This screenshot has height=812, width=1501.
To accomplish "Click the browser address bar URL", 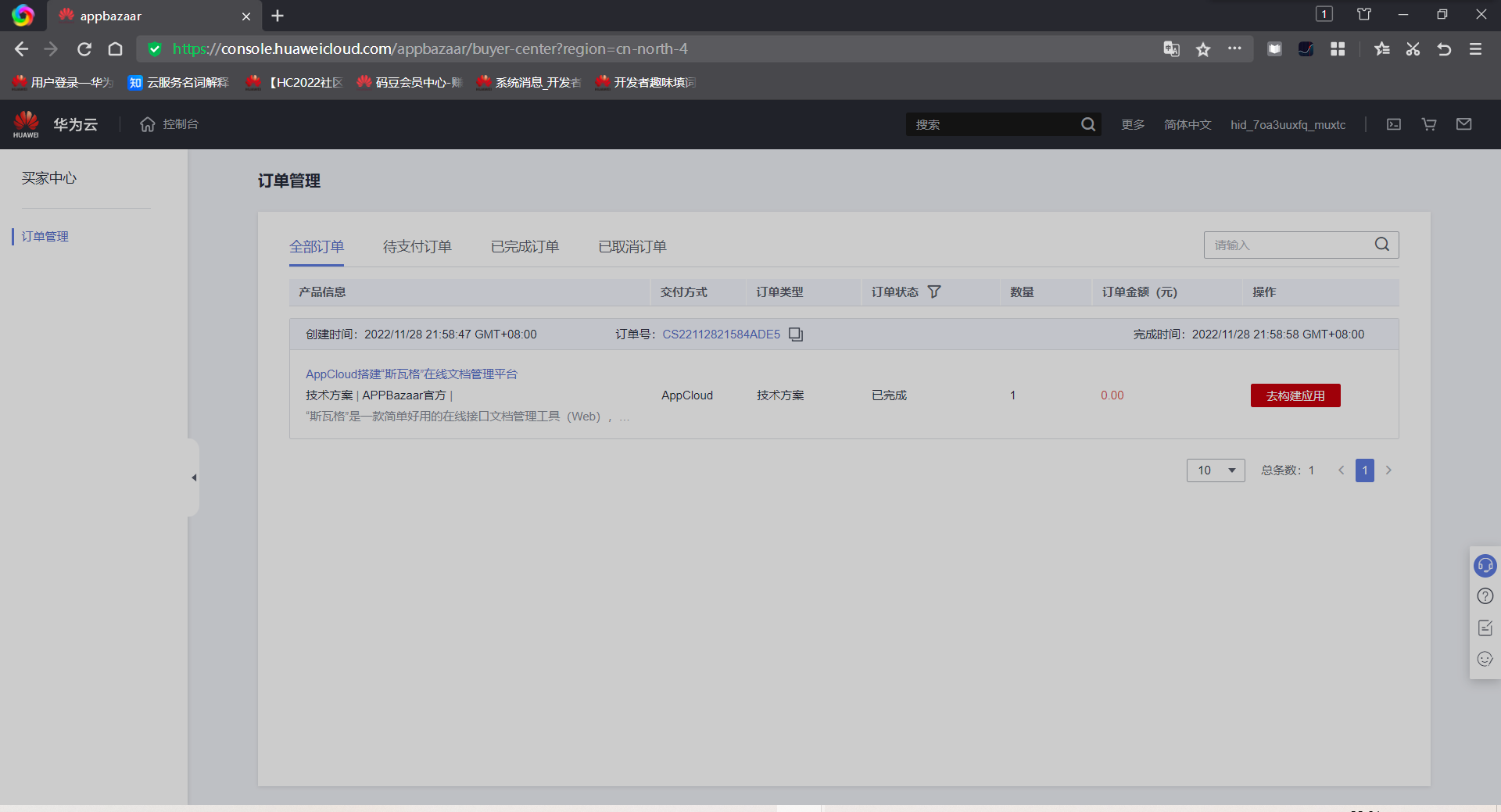I will click(430, 49).
